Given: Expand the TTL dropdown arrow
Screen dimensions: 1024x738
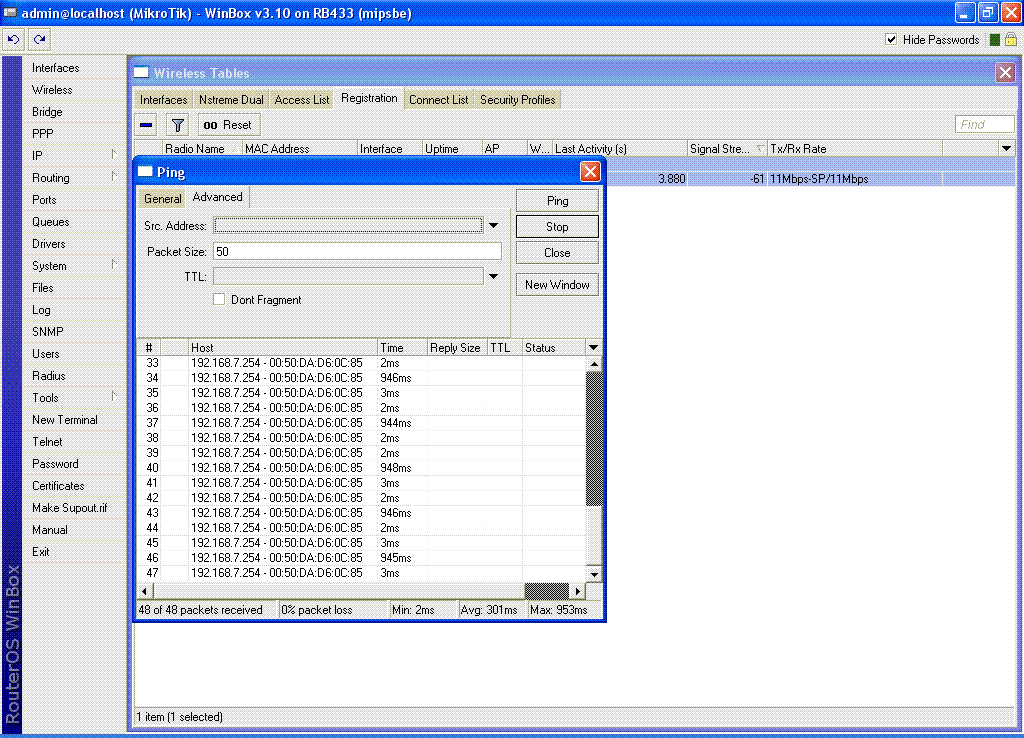Looking at the screenshot, I should click(494, 276).
